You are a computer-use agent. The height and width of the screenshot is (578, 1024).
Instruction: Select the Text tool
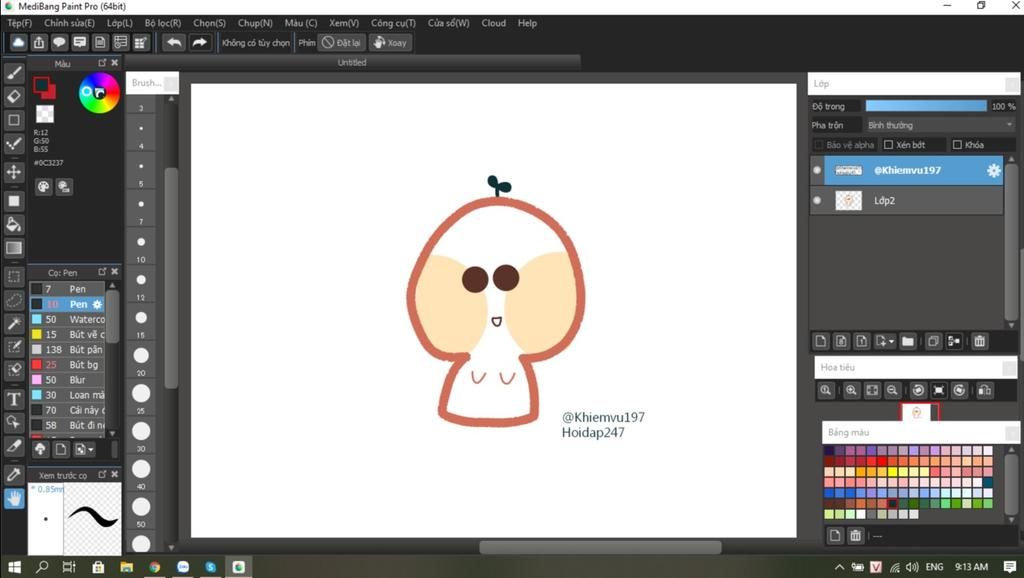(x=14, y=399)
